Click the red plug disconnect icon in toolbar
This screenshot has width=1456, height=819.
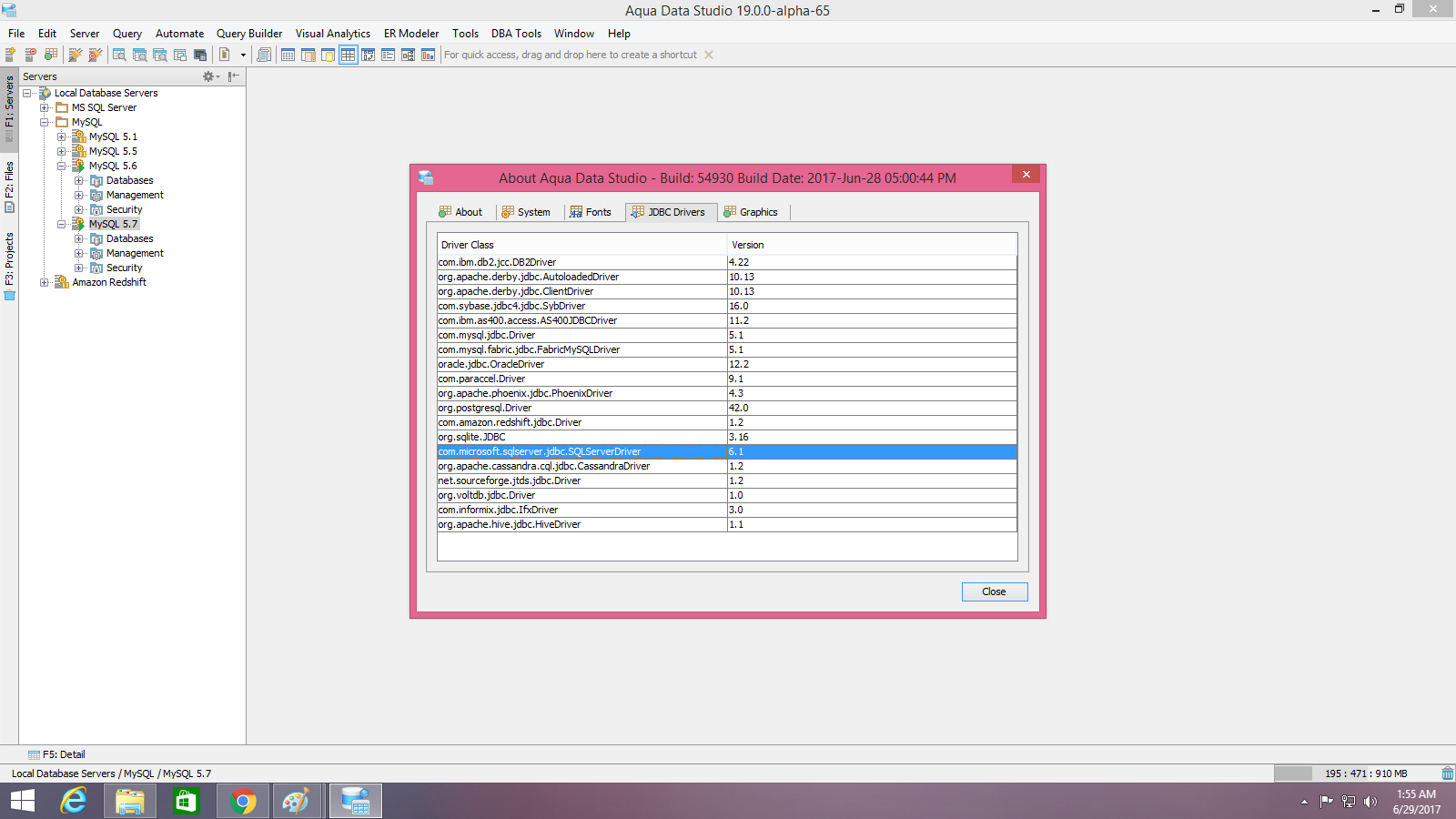[x=96, y=55]
